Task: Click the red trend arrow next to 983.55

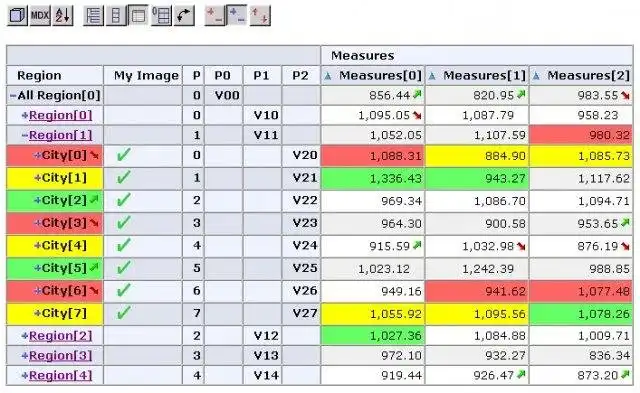Action: 625,95
